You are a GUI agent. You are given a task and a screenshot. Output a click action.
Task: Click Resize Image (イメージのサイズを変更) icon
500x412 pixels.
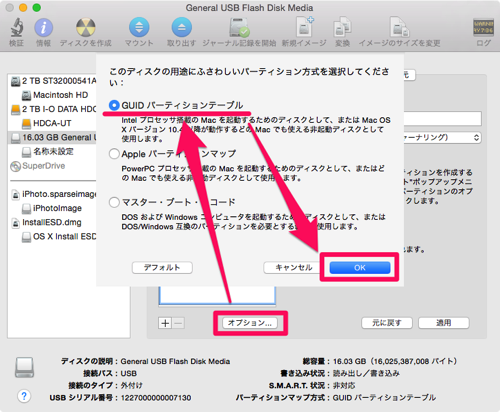[x=399, y=27]
